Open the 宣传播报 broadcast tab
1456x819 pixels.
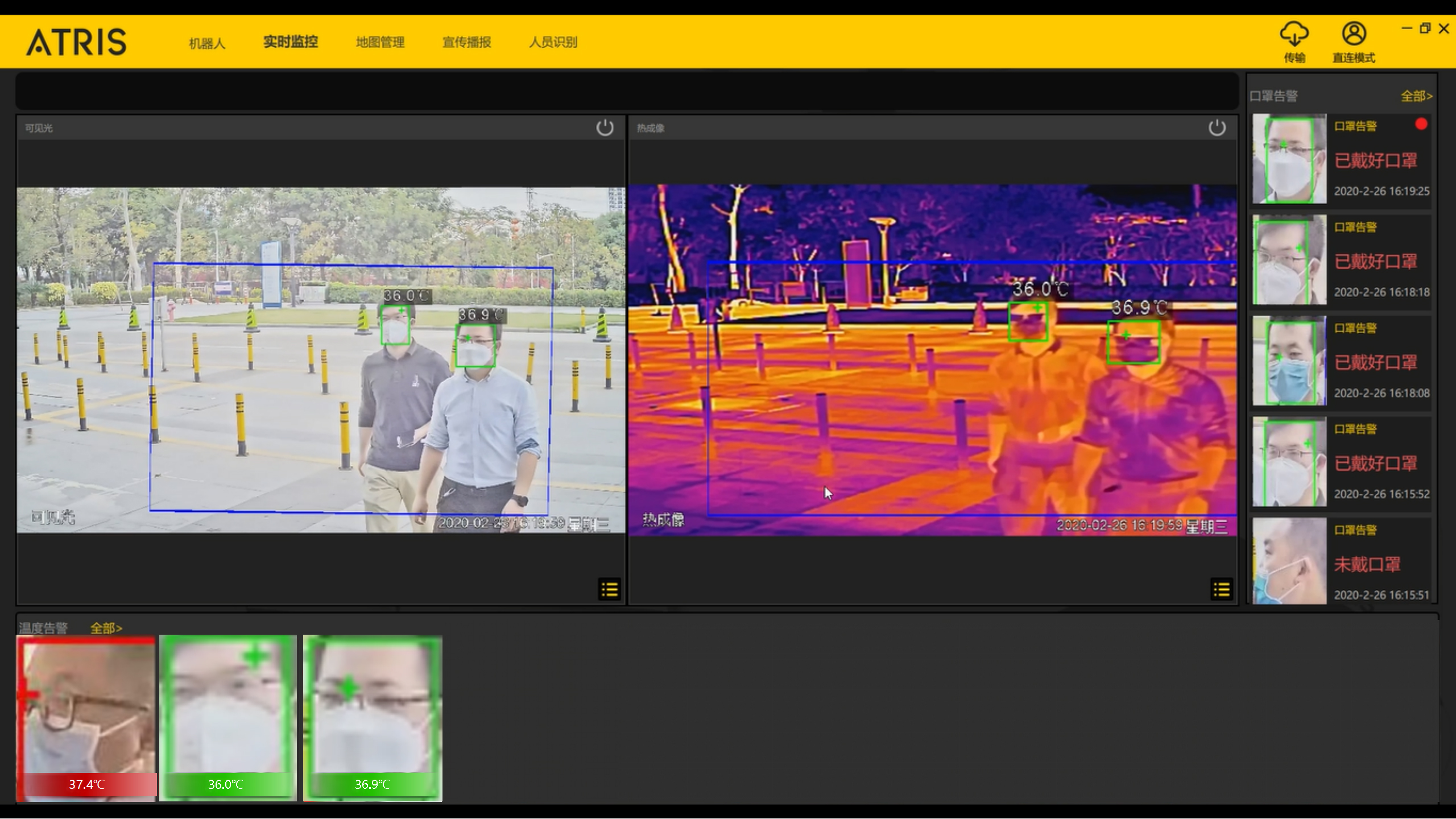click(466, 42)
